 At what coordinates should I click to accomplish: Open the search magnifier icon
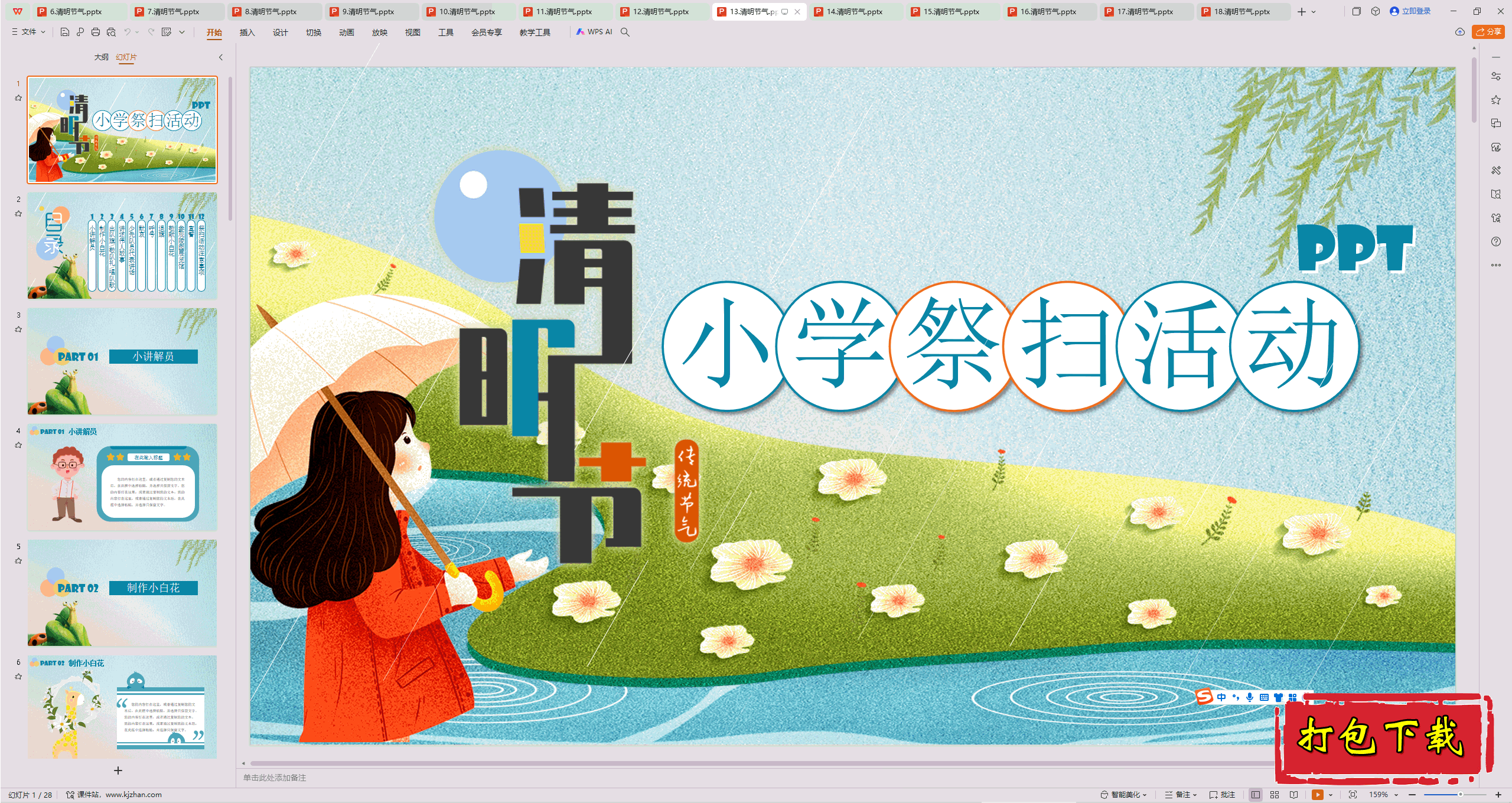pyautogui.click(x=625, y=32)
